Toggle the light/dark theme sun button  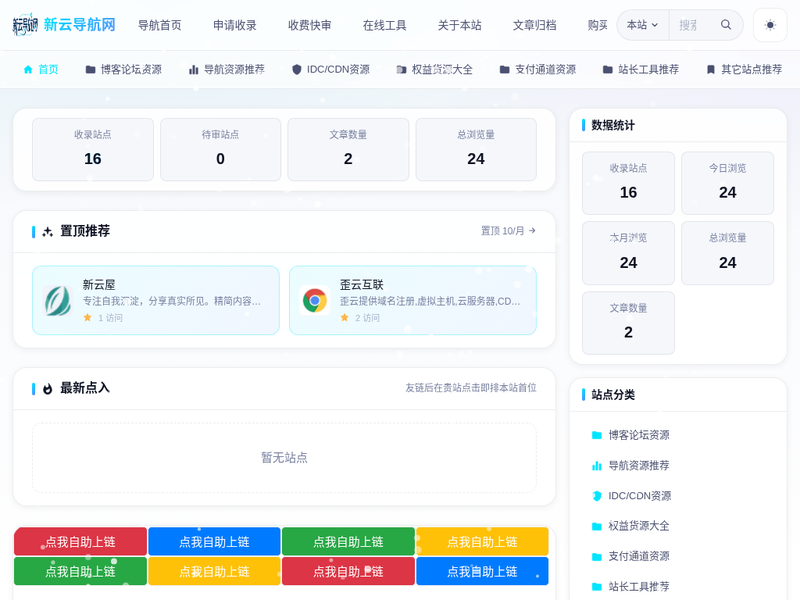770,24
